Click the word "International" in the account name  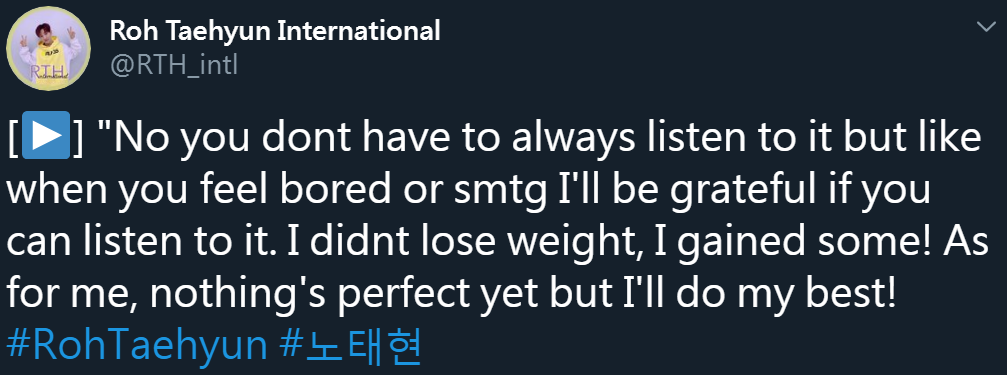click(359, 30)
